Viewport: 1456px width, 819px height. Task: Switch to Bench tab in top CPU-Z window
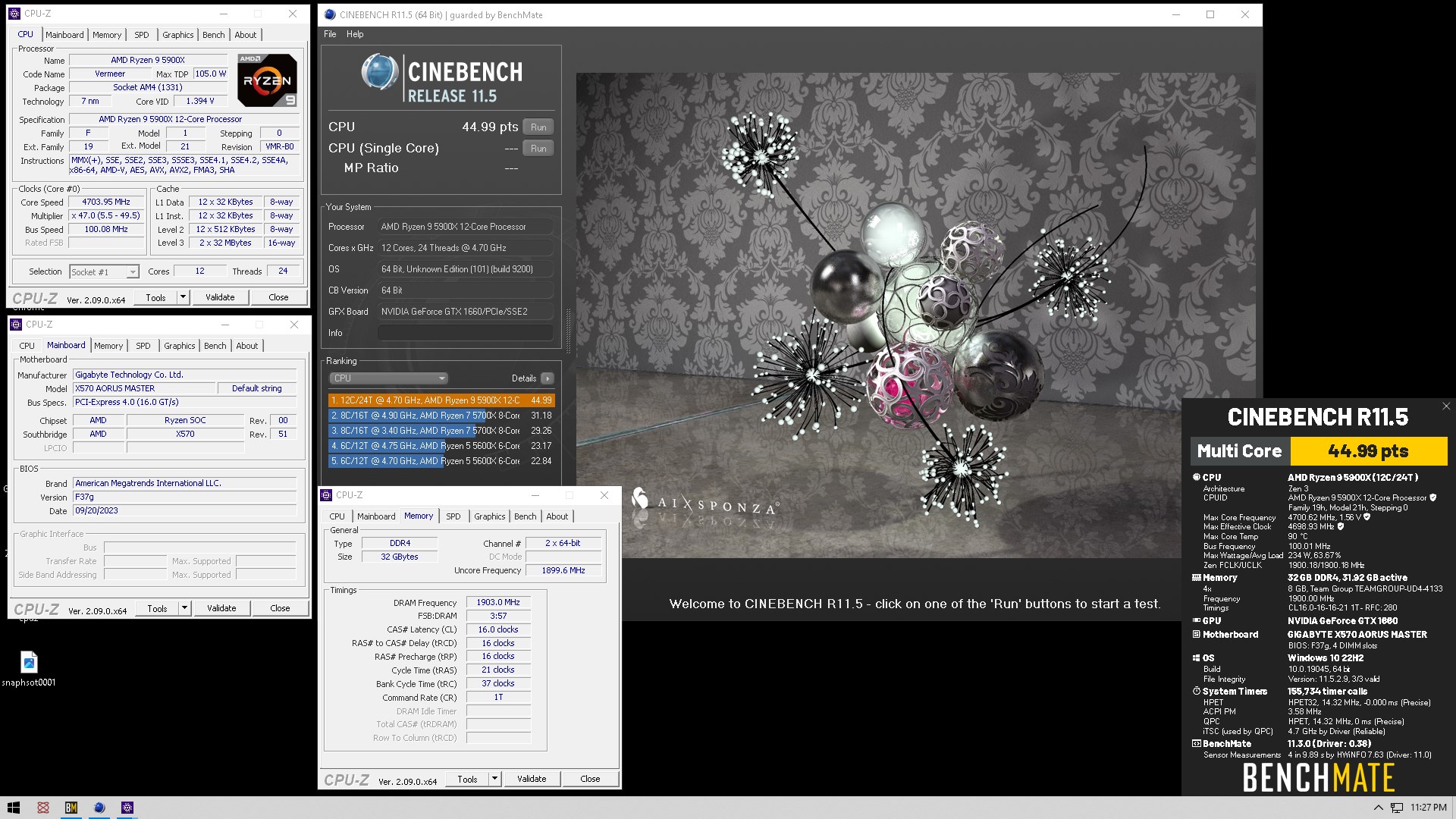tap(214, 35)
